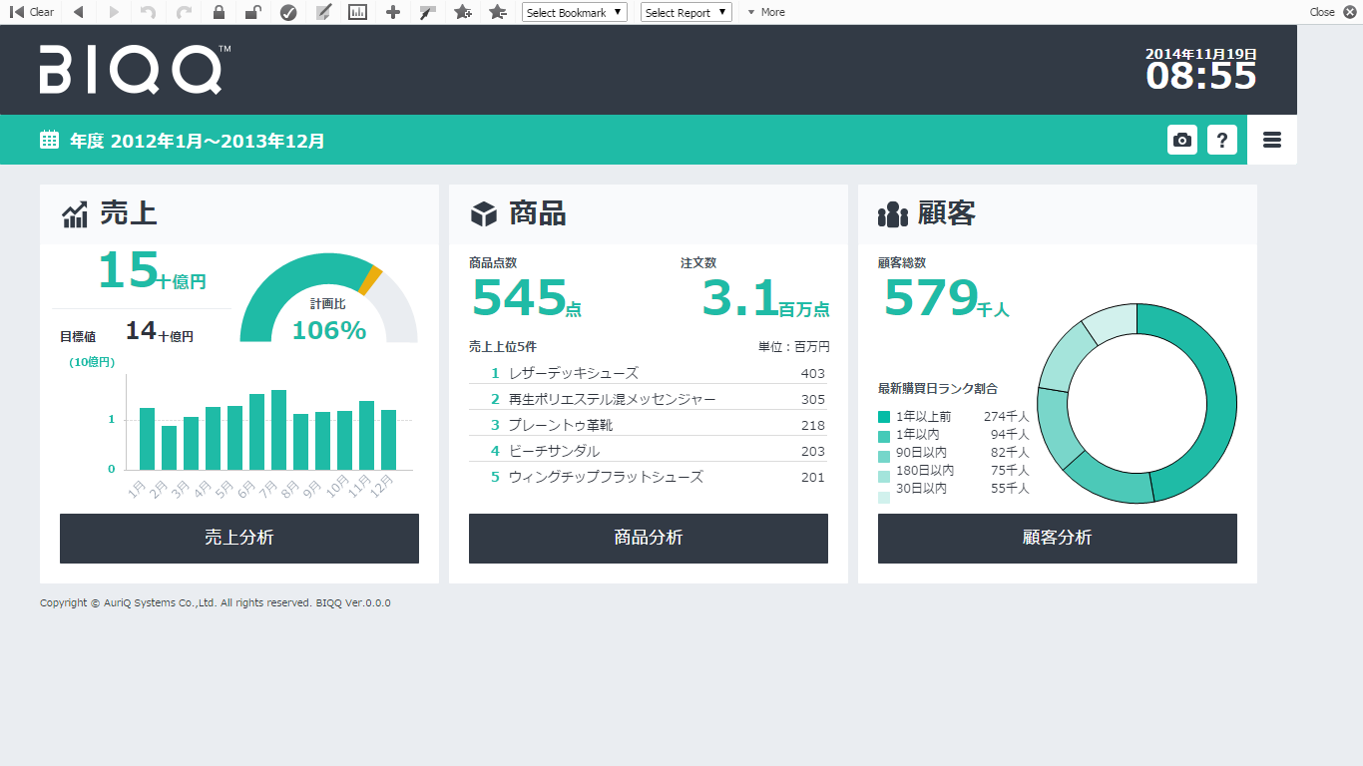Click the open padlock Unlock icon
Viewport: 1363px width, 766px height.
click(x=253, y=12)
